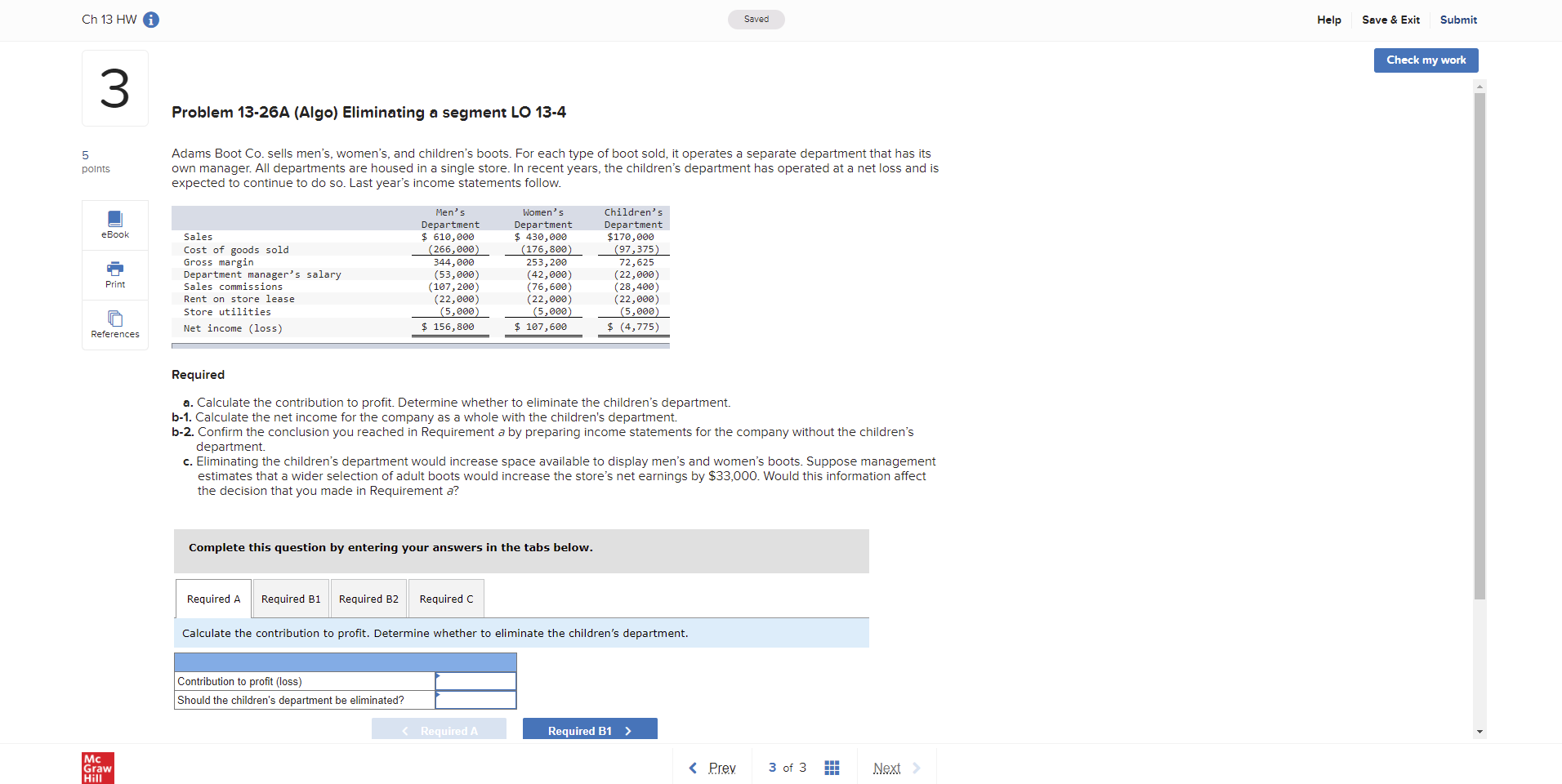This screenshot has width=1562, height=784.
Task: Click the Next chevron arrow
Action: coord(916,768)
